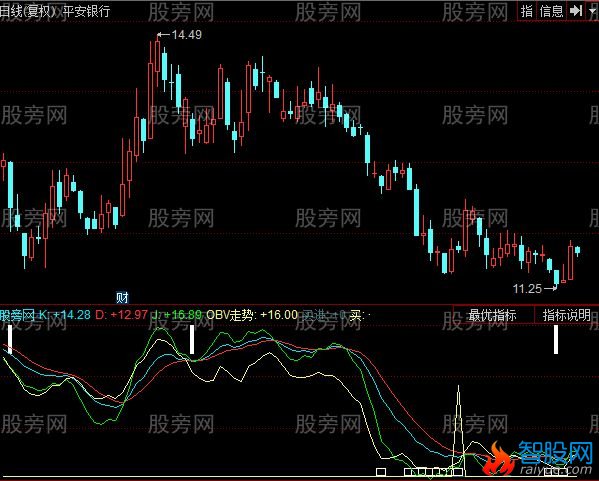
Task: Select the 14.49 high price label
Action: pos(186,35)
